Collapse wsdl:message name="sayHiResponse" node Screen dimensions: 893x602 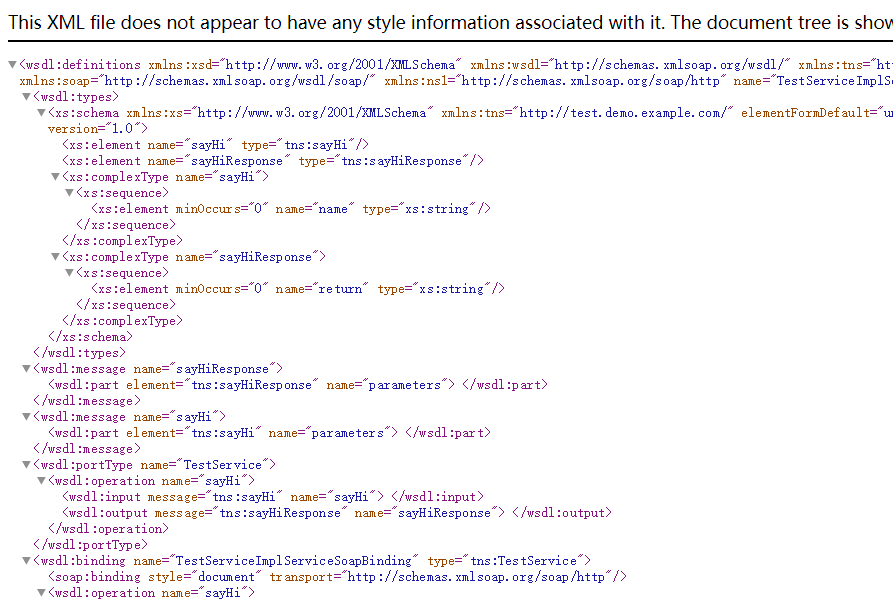coord(26,369)
